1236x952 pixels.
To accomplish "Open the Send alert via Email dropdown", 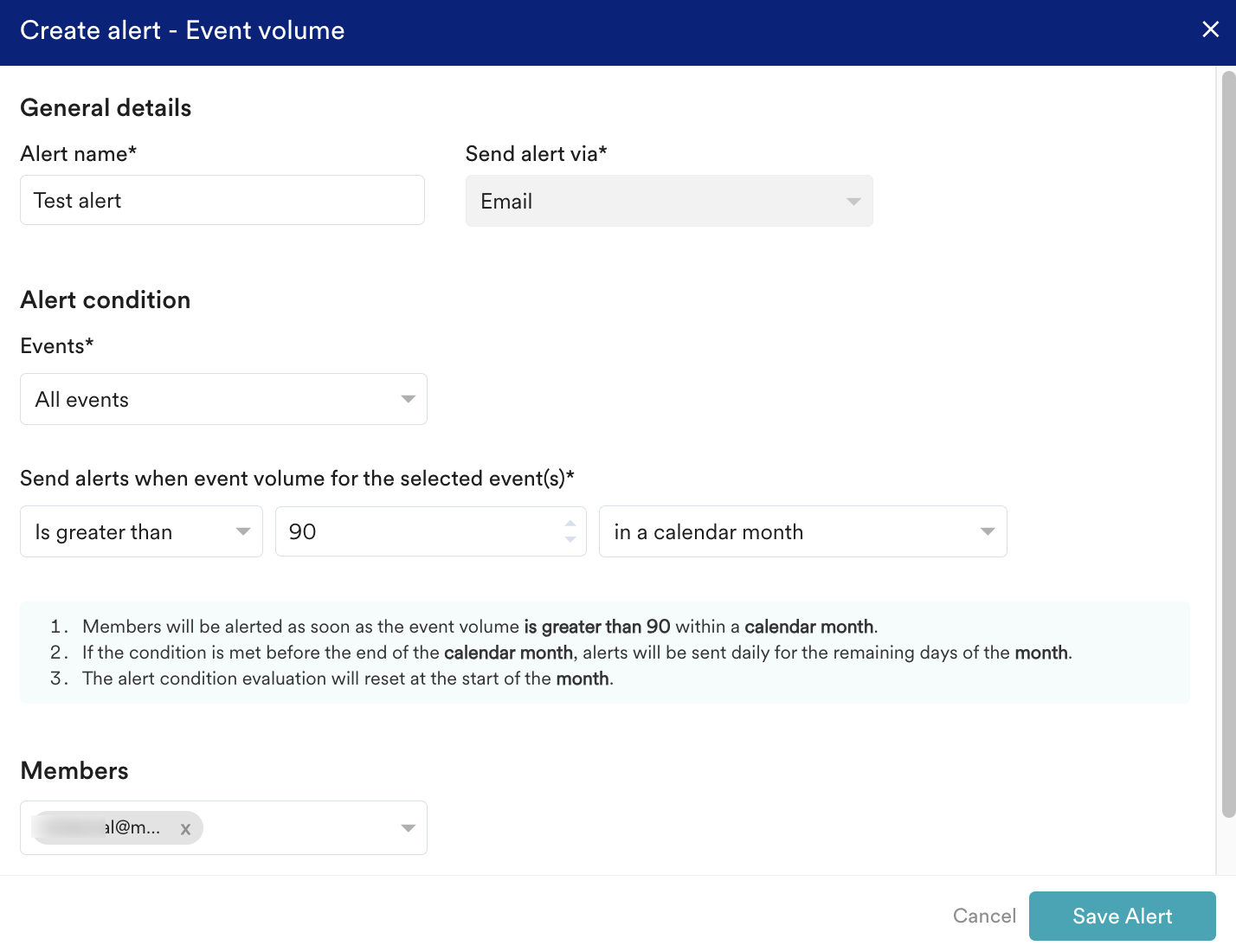I will pyautogui.click(x=658, y=201).
